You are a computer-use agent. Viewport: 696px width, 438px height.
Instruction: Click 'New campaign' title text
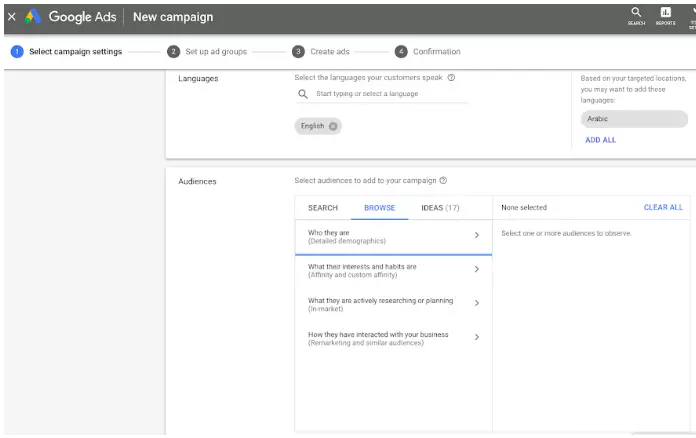point(173,17)
